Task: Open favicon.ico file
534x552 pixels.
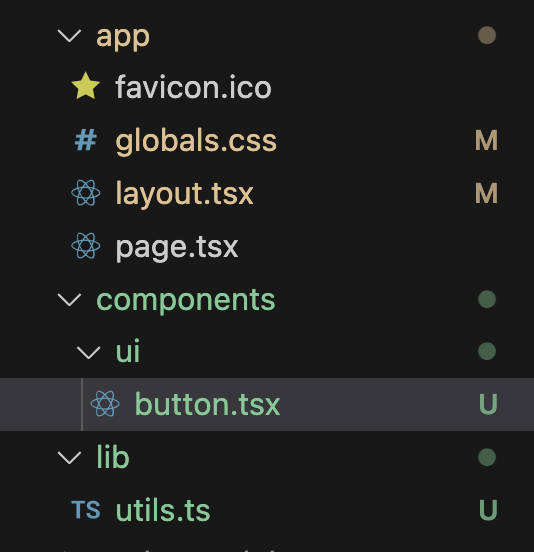Action: [x=194, y=87]
